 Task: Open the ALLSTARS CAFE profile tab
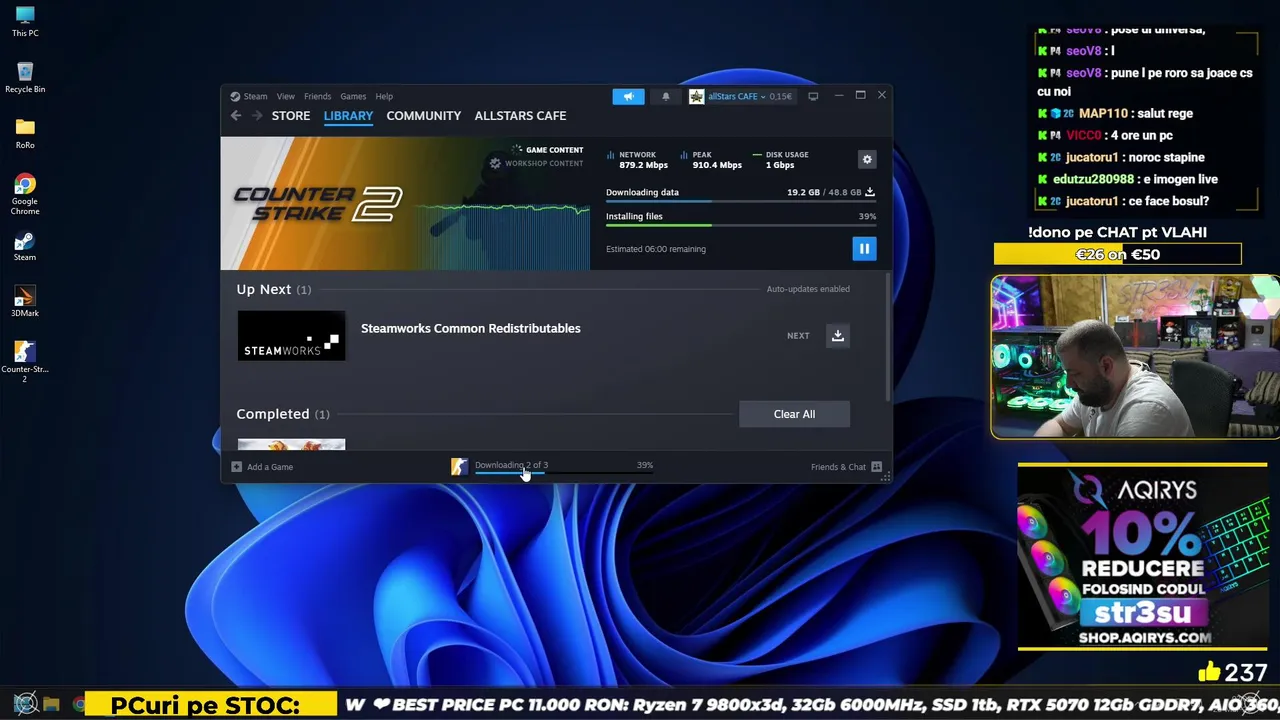coord(520,116)
